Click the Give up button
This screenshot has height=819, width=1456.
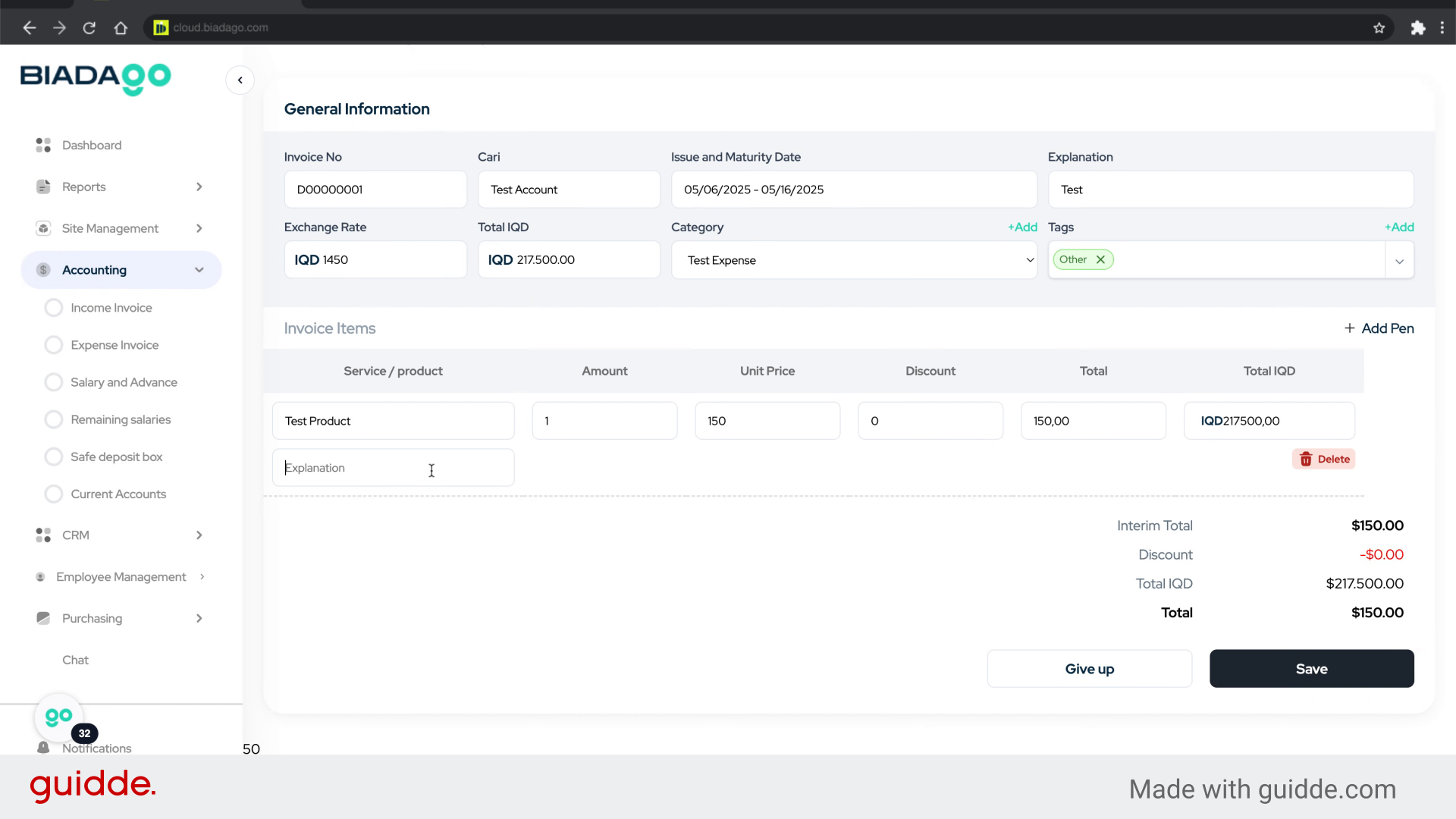1089,669
